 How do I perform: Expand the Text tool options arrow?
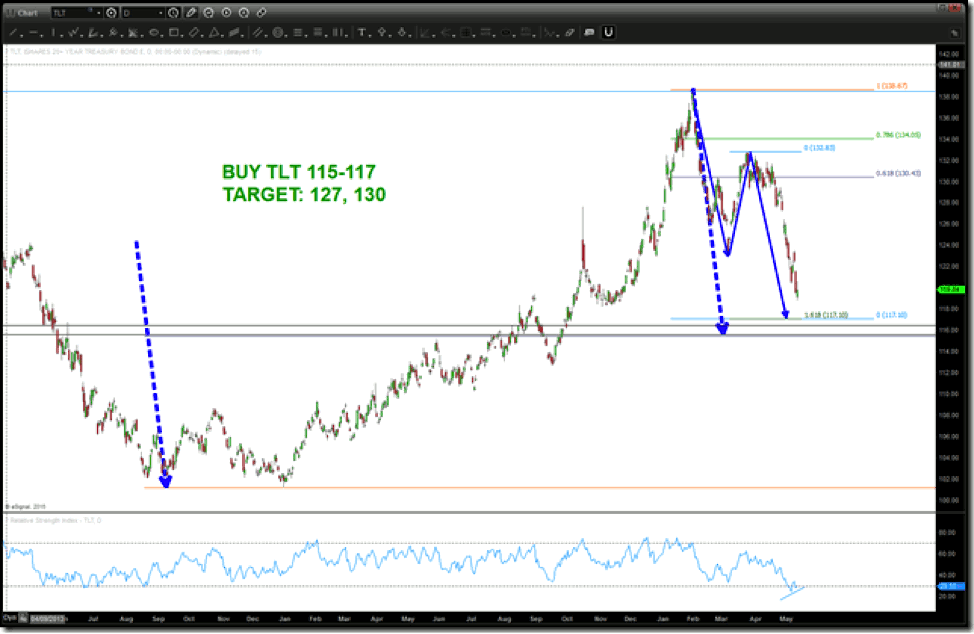369,35
